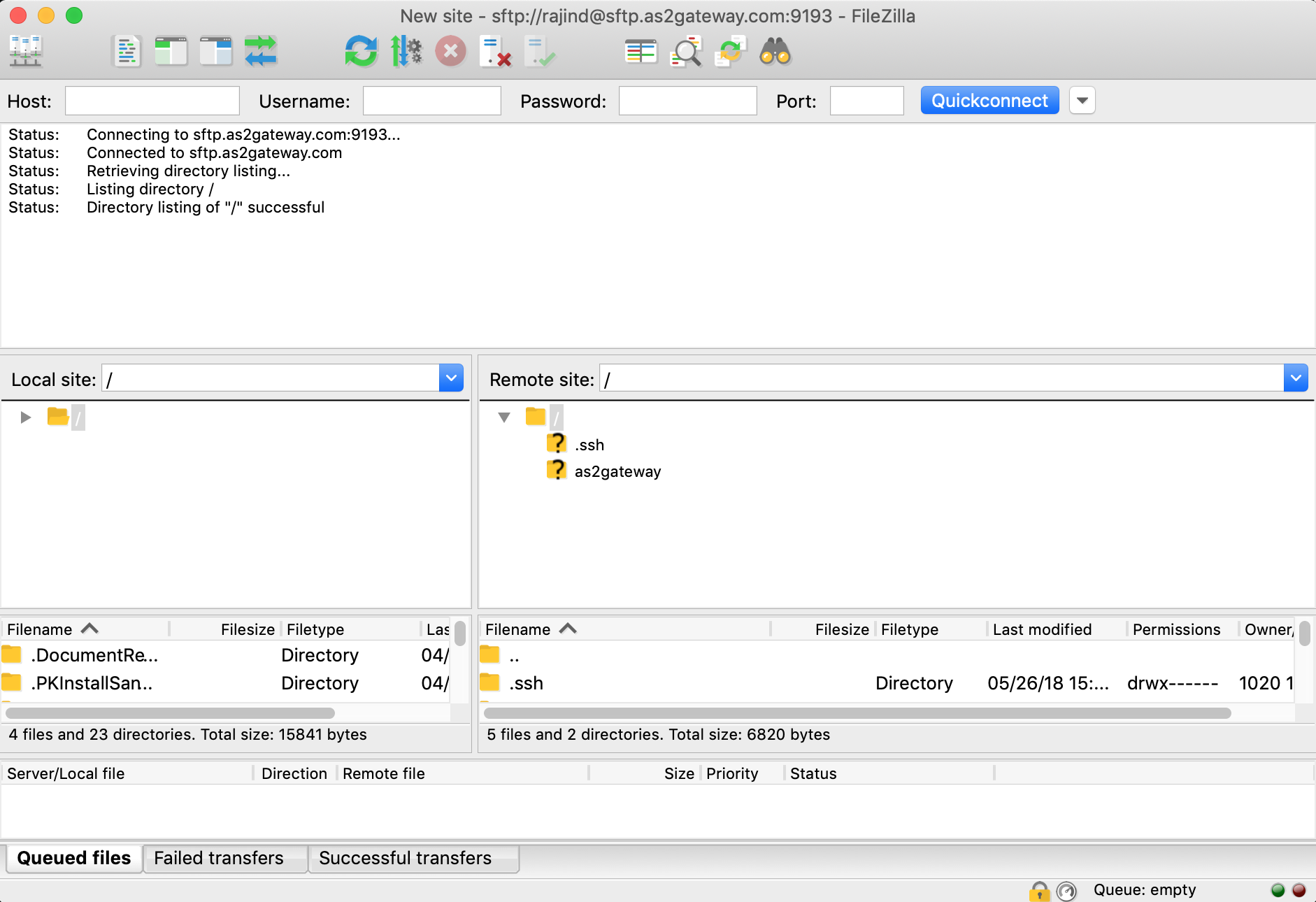Sort local files by Filesize column
The width and height of the screenshot is (1316, 902).
click(x=225, y=629)
